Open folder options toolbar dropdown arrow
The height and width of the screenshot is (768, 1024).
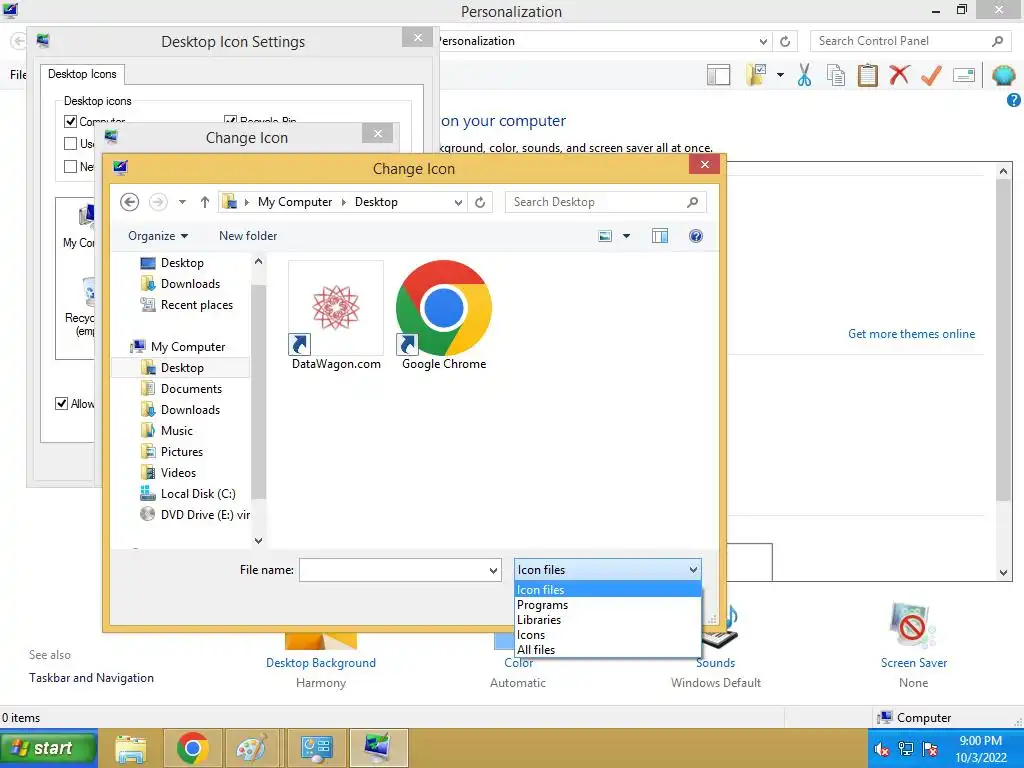click(x=780, y=75)
